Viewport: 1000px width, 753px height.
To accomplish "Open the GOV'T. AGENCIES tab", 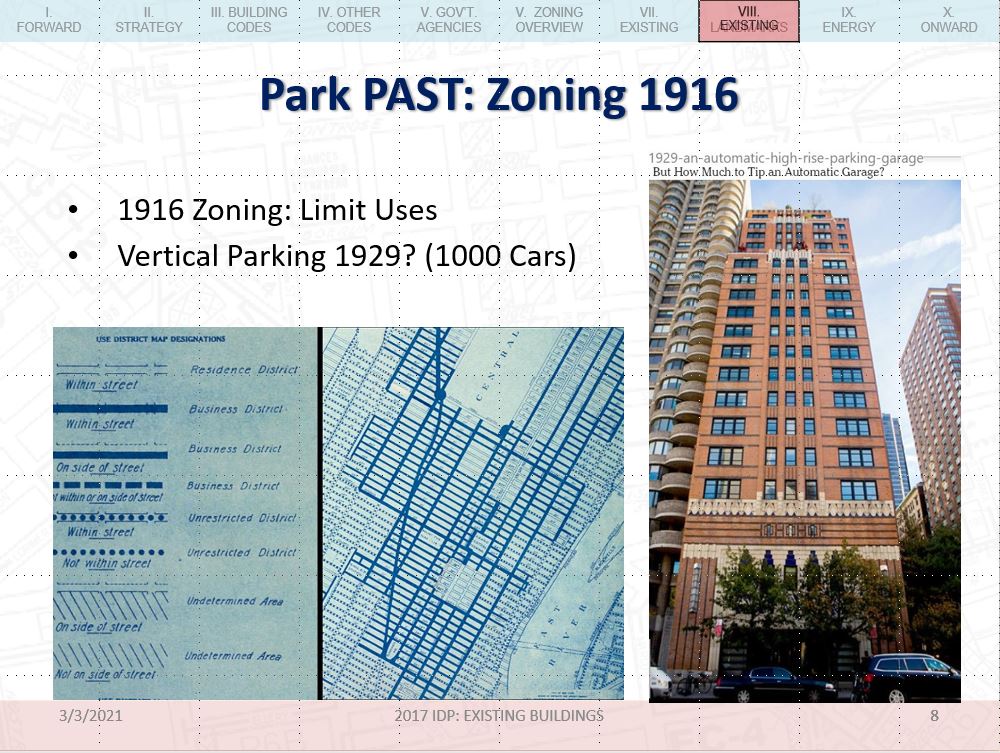I will click(x=449, y=20).
